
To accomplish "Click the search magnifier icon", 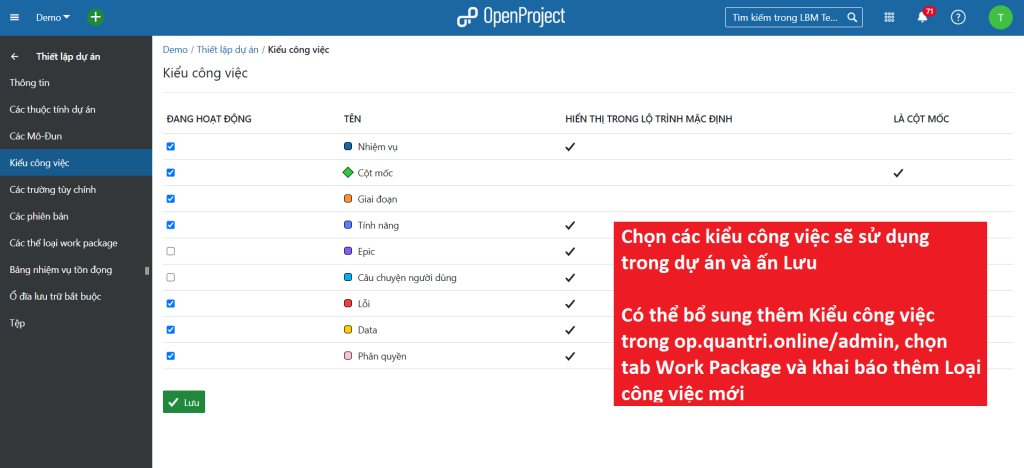I will pos(852,17).
